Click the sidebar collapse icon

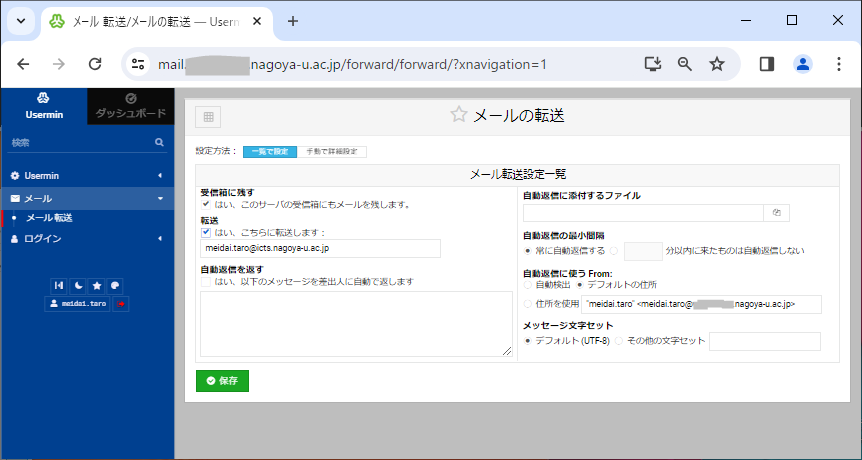pyautogui.click(x=59, y=286)
